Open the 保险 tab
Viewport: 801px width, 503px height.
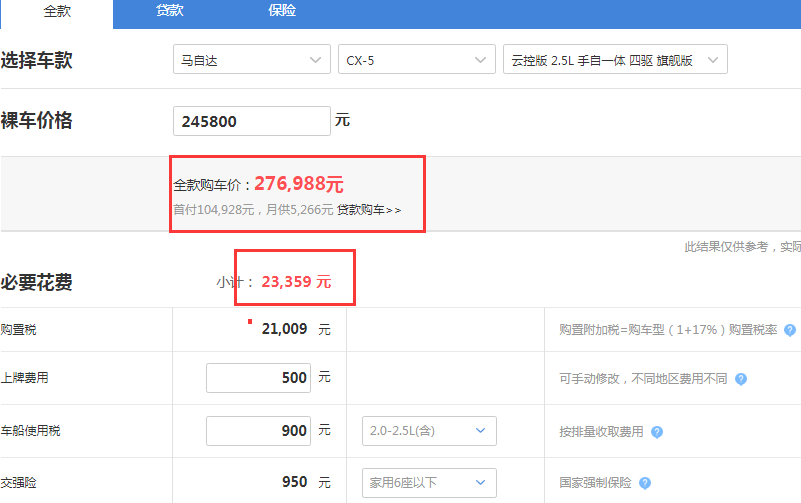coord(282,10)
